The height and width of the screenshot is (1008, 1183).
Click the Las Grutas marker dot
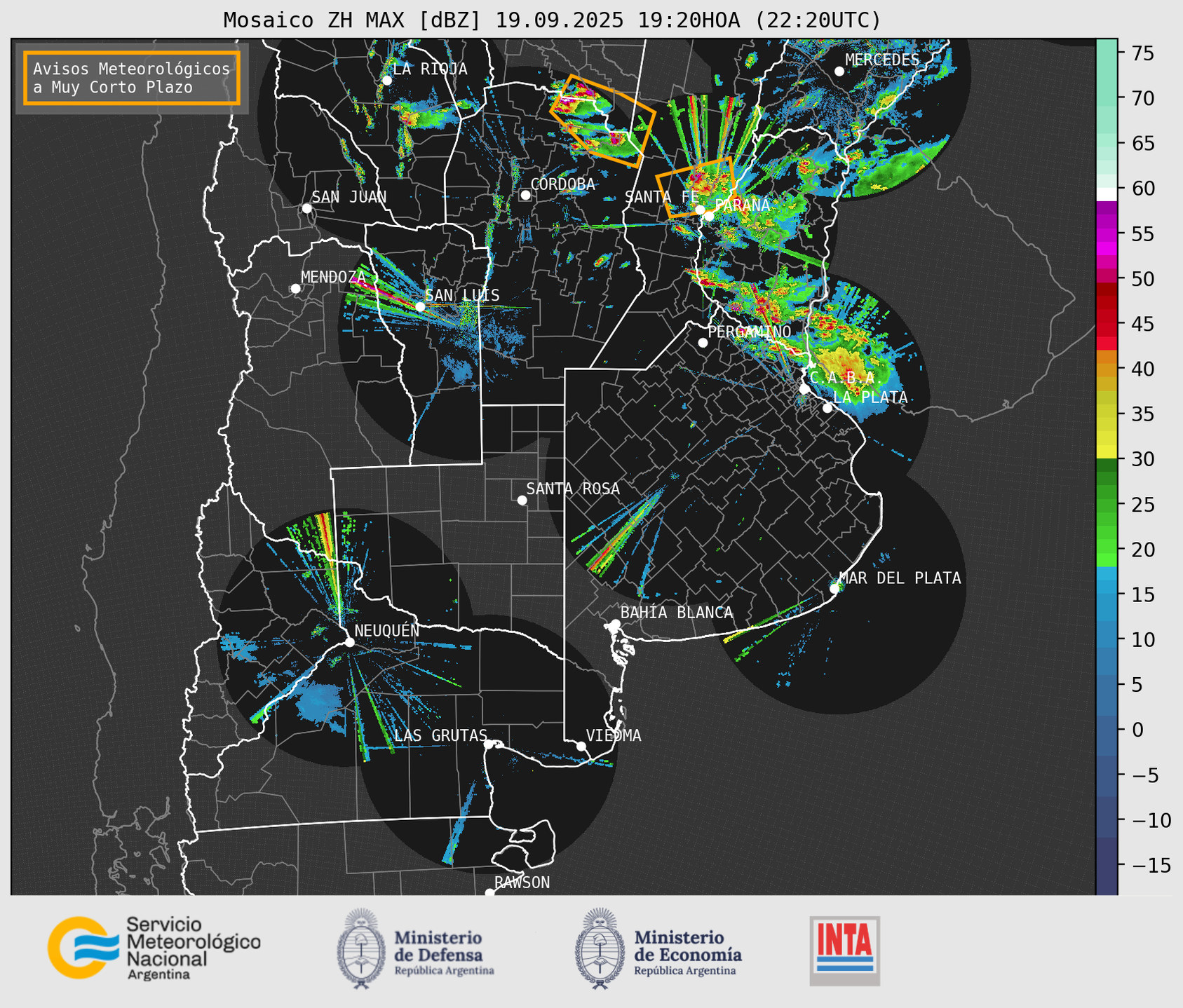click(489, 744)
